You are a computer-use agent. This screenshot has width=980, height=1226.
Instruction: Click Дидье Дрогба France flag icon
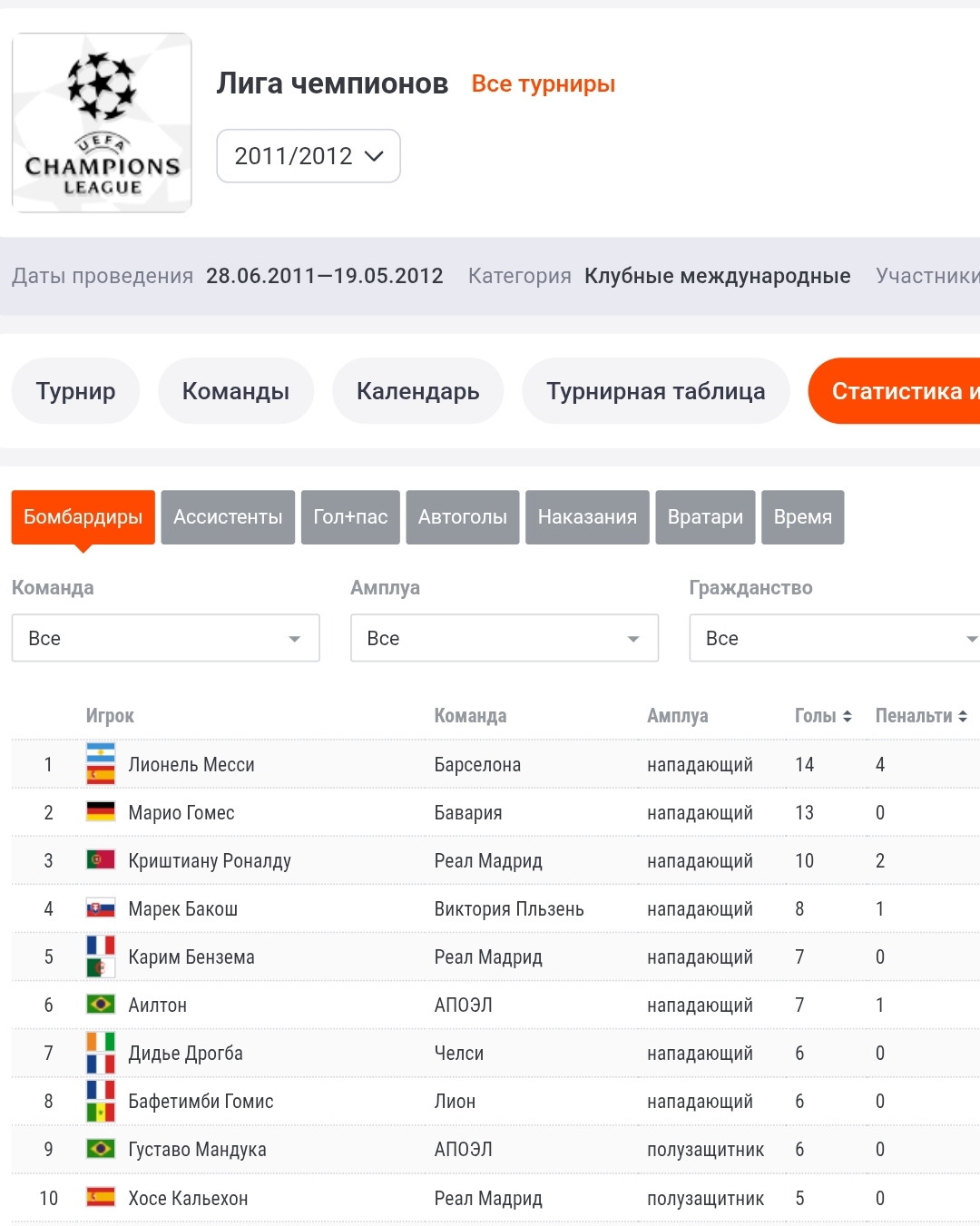click(x=101, y=1064)
